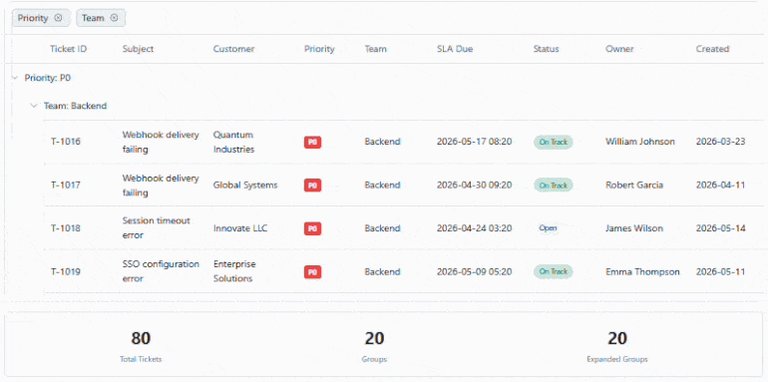Click the Groups stat

tap(374, 346)
